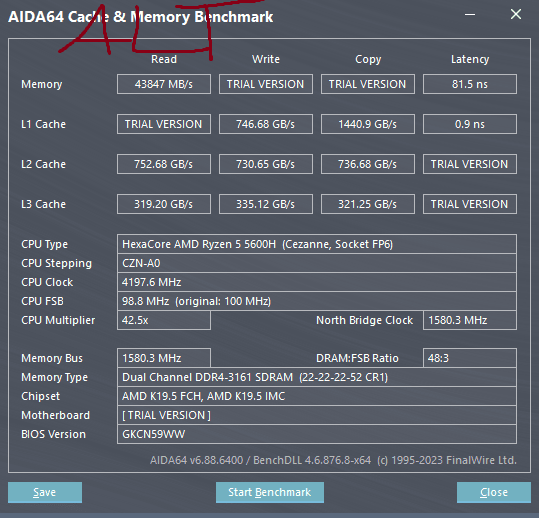Viewport: 539px width, 518px height.
Task: Click the Motherboard label
Action: pos(55,415)
